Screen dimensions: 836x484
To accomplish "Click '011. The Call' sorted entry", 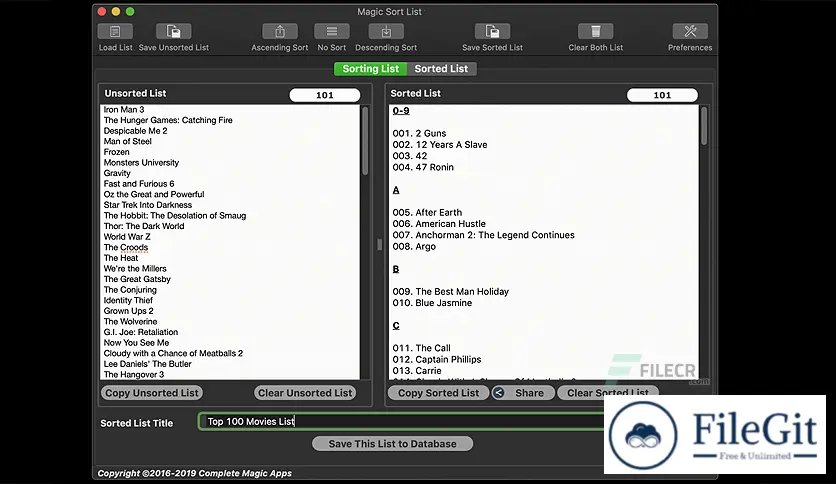I will (x=422, y=348).
